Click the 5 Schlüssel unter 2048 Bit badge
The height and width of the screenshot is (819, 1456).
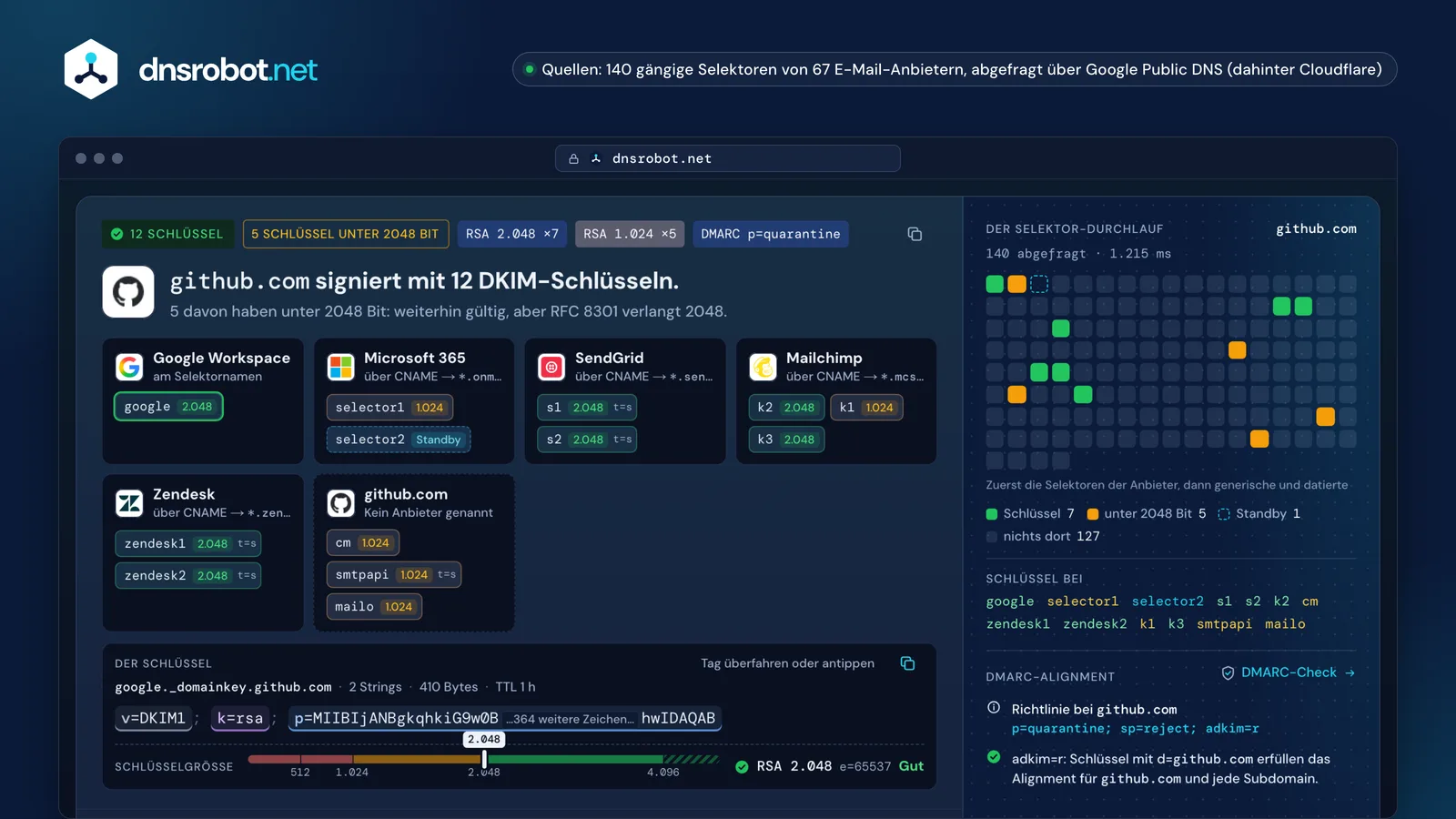point(346,234)
